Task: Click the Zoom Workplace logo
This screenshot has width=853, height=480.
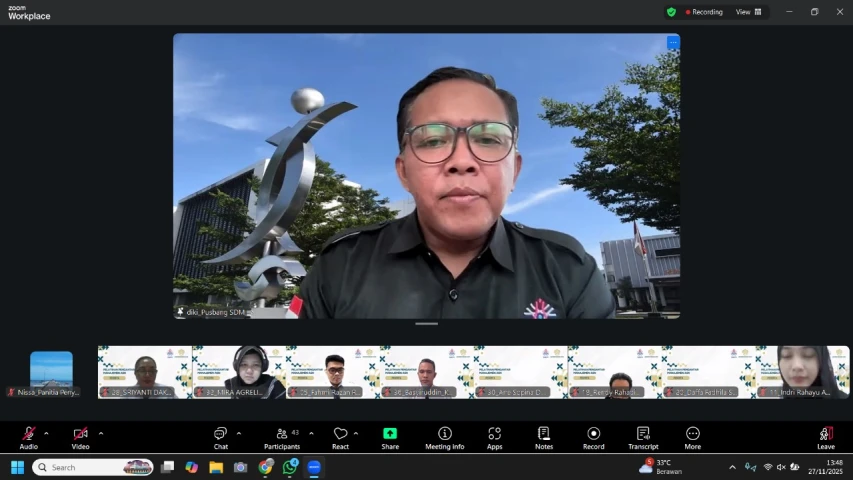Action: click(29, 13)
